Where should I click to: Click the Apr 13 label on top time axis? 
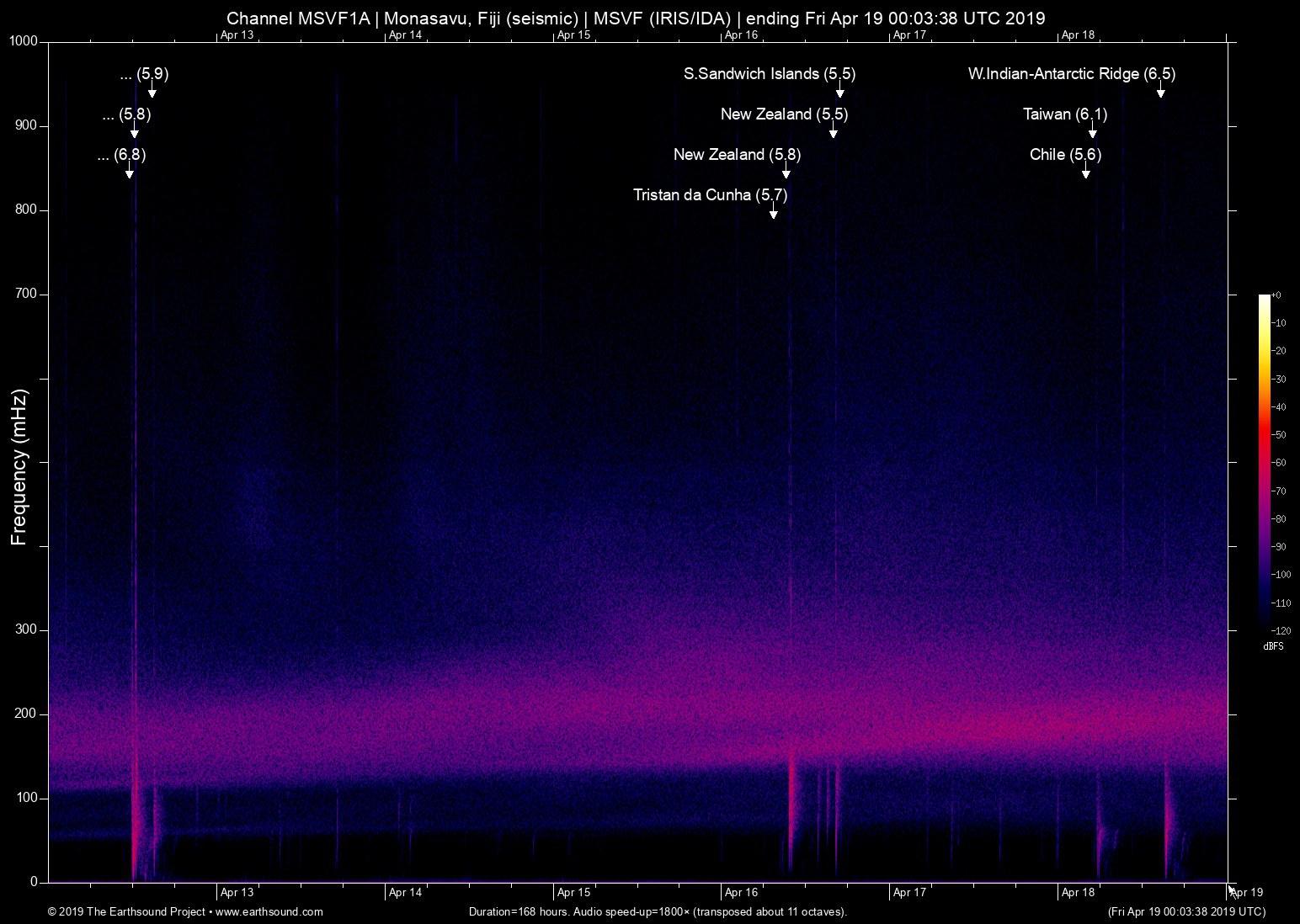(x=237, y=35)
